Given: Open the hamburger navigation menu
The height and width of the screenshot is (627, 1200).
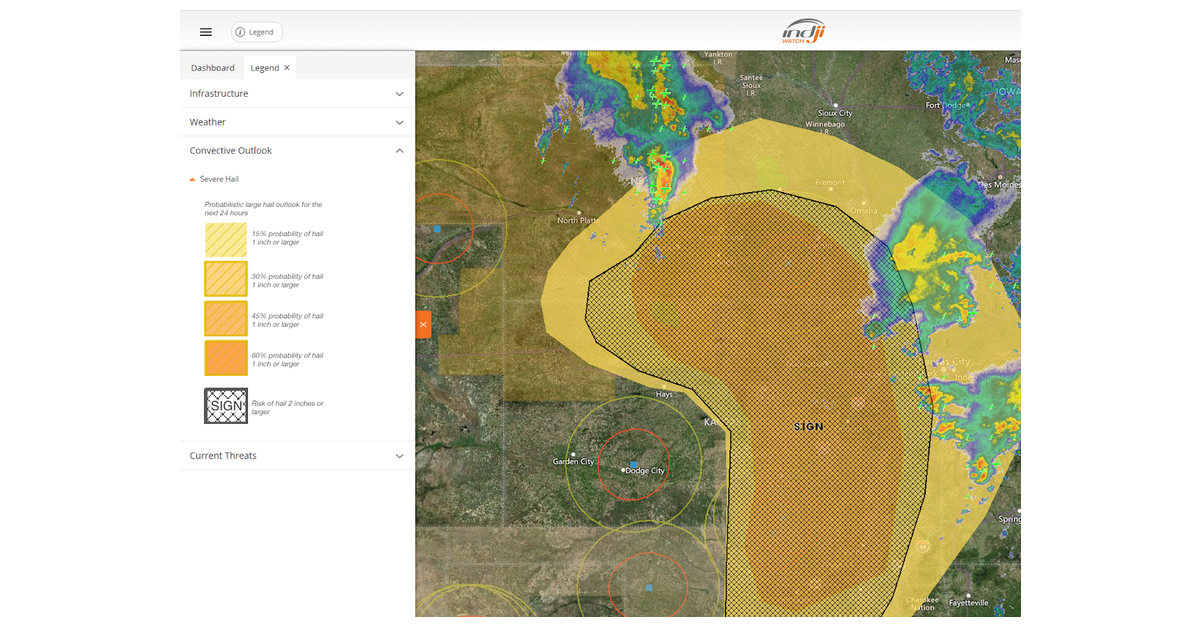Looking at the screenshot, I should [x=205, y=31].
